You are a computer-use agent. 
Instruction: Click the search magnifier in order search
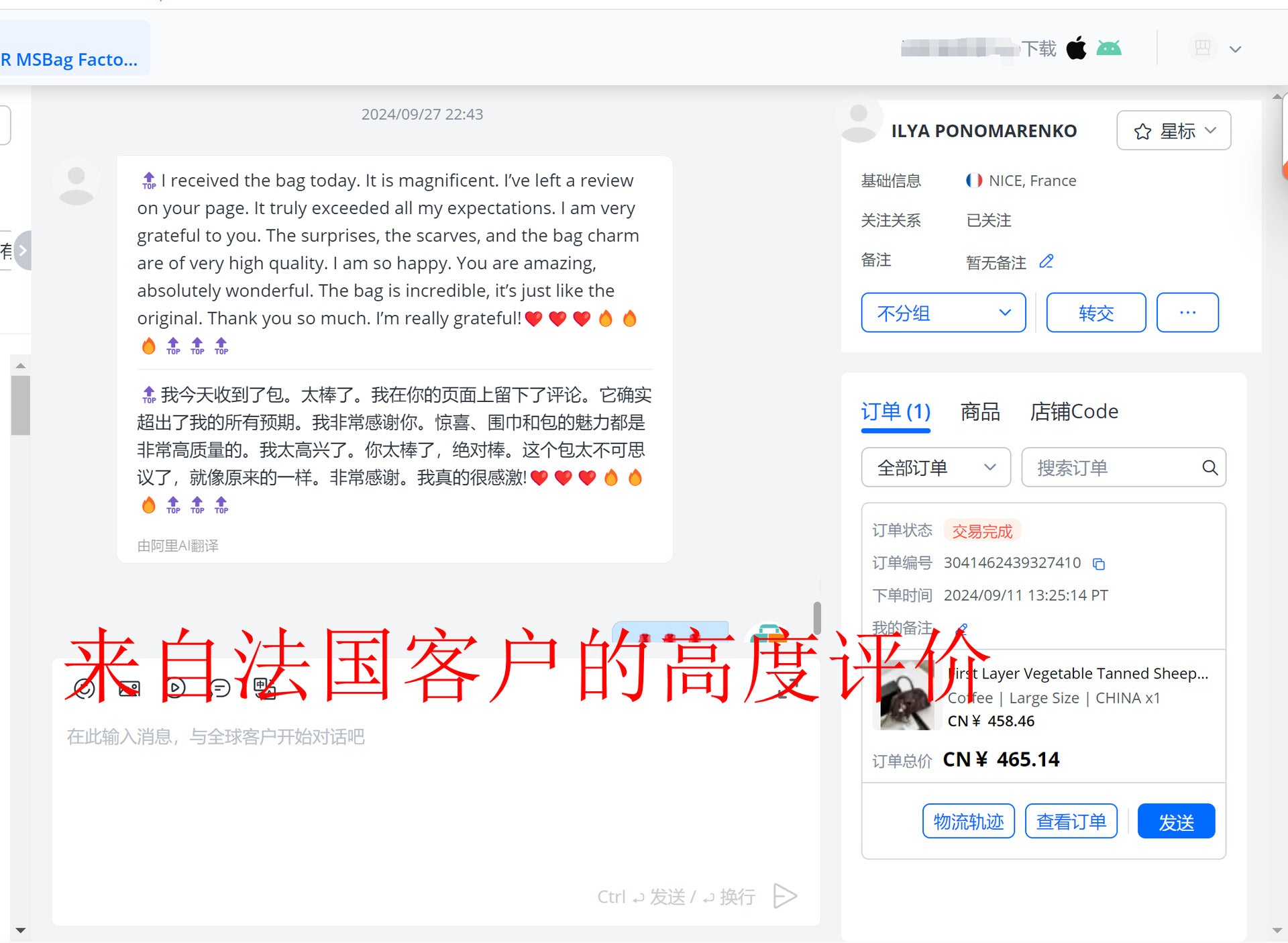pos(1210,467)
